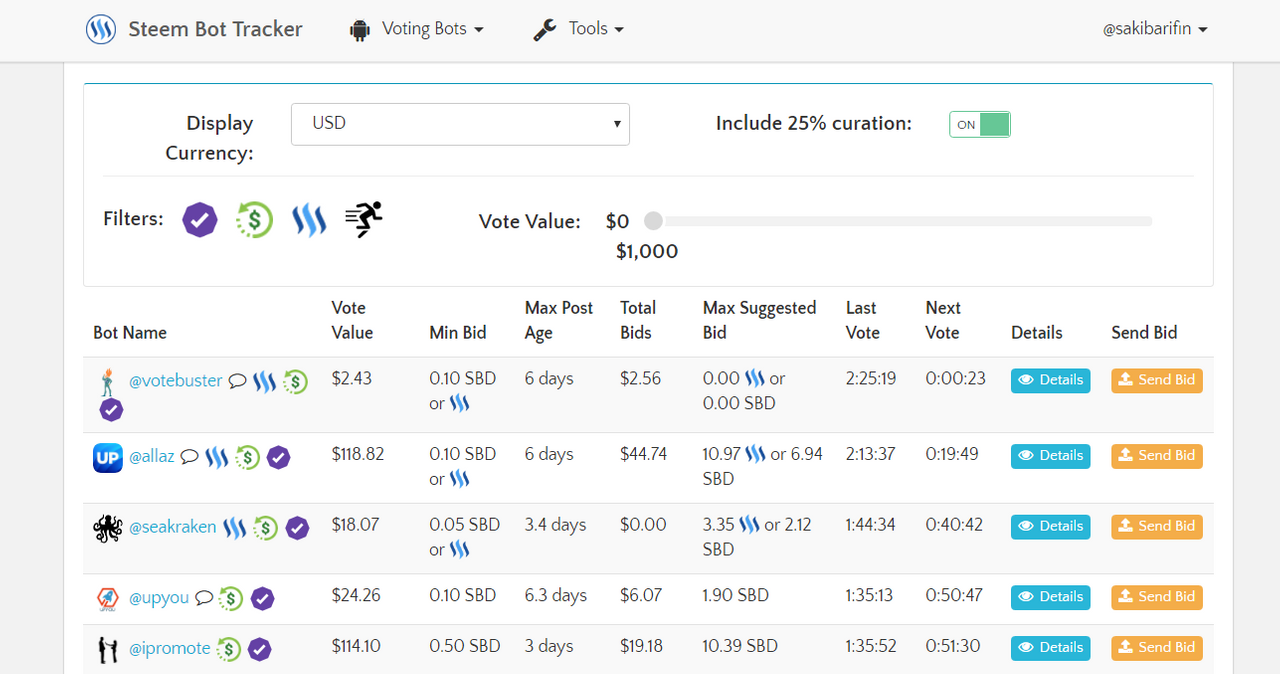Send a bid to @allaz

(1156, 455)
